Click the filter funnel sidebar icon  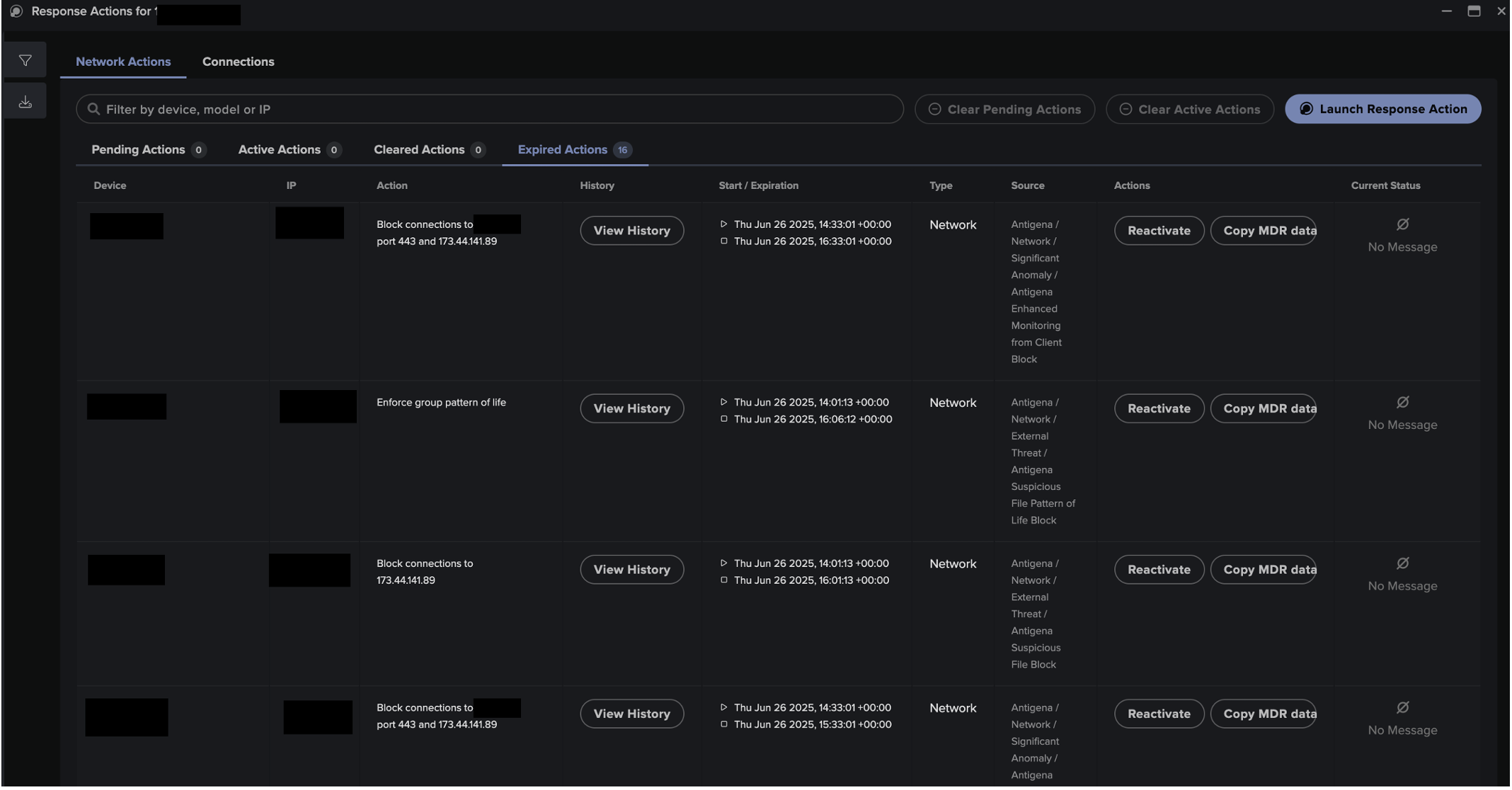coord(25,61)
